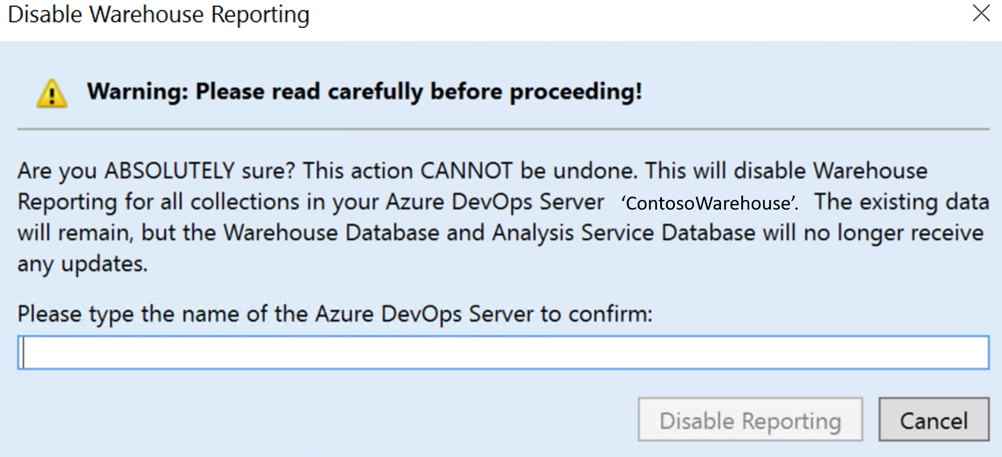The width and height of the screenshot is (1002, 457).
Task: Click the Cancel button
Action: pos(933,420)
